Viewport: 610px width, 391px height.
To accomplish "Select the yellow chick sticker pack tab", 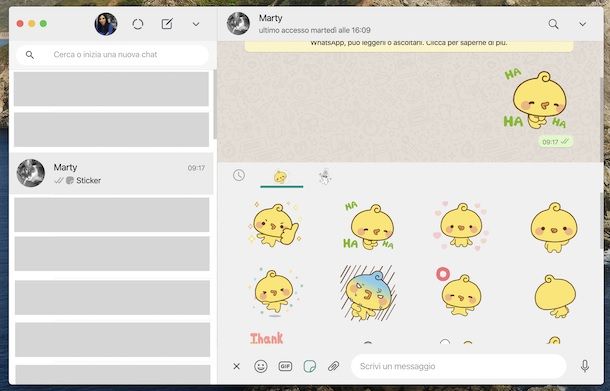I will click(281, 177).
